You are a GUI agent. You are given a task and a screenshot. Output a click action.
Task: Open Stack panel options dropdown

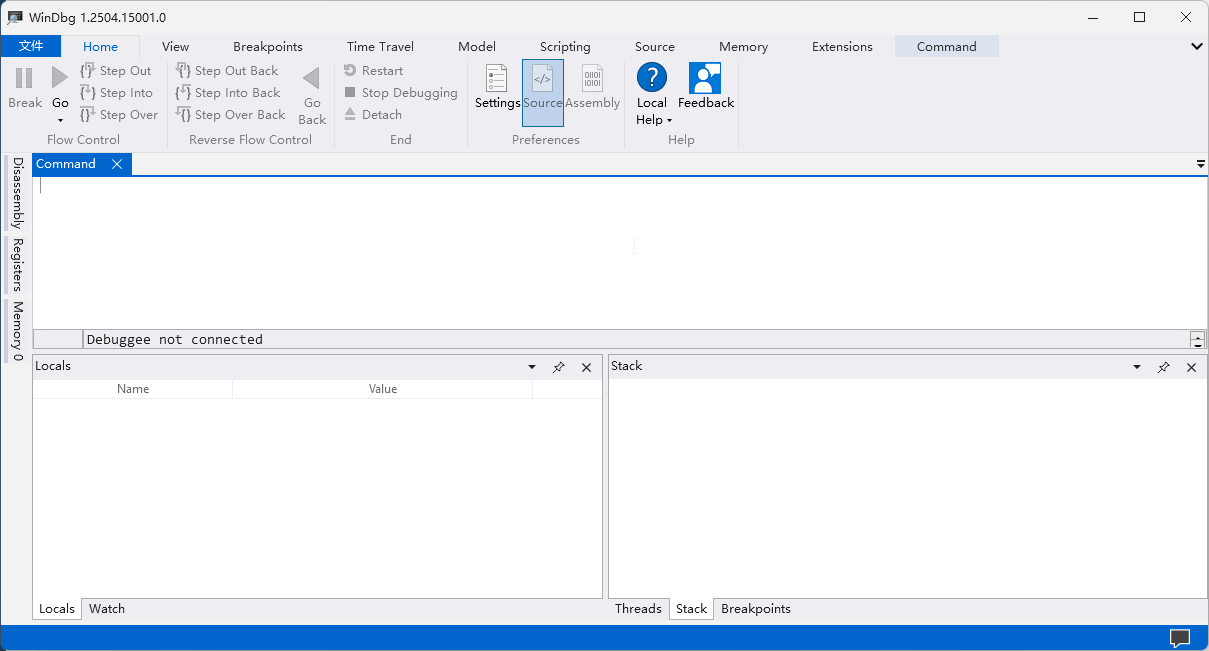click(1137, 367)
